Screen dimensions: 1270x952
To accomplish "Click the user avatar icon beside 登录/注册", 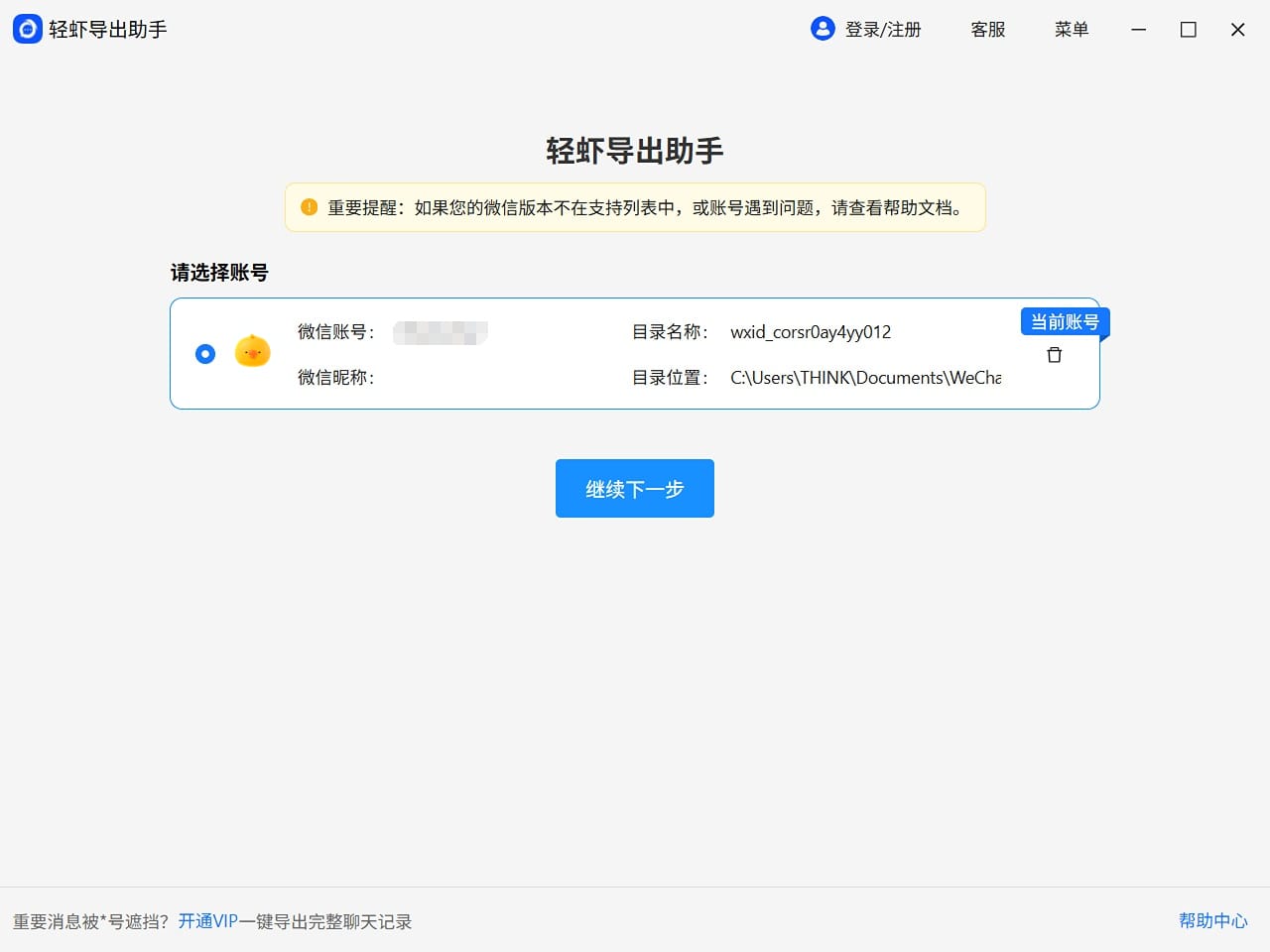I will 823,29.
